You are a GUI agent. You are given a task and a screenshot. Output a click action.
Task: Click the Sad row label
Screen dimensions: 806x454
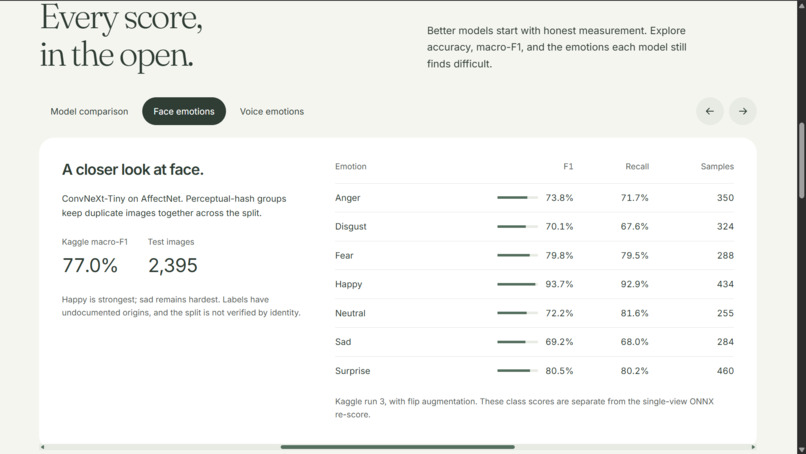[x=343, y=342]
